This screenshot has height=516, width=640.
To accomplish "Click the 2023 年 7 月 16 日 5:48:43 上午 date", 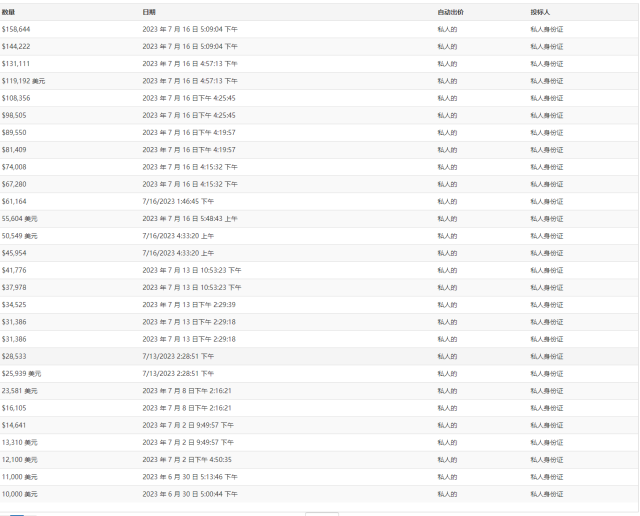I will (190, 218).
